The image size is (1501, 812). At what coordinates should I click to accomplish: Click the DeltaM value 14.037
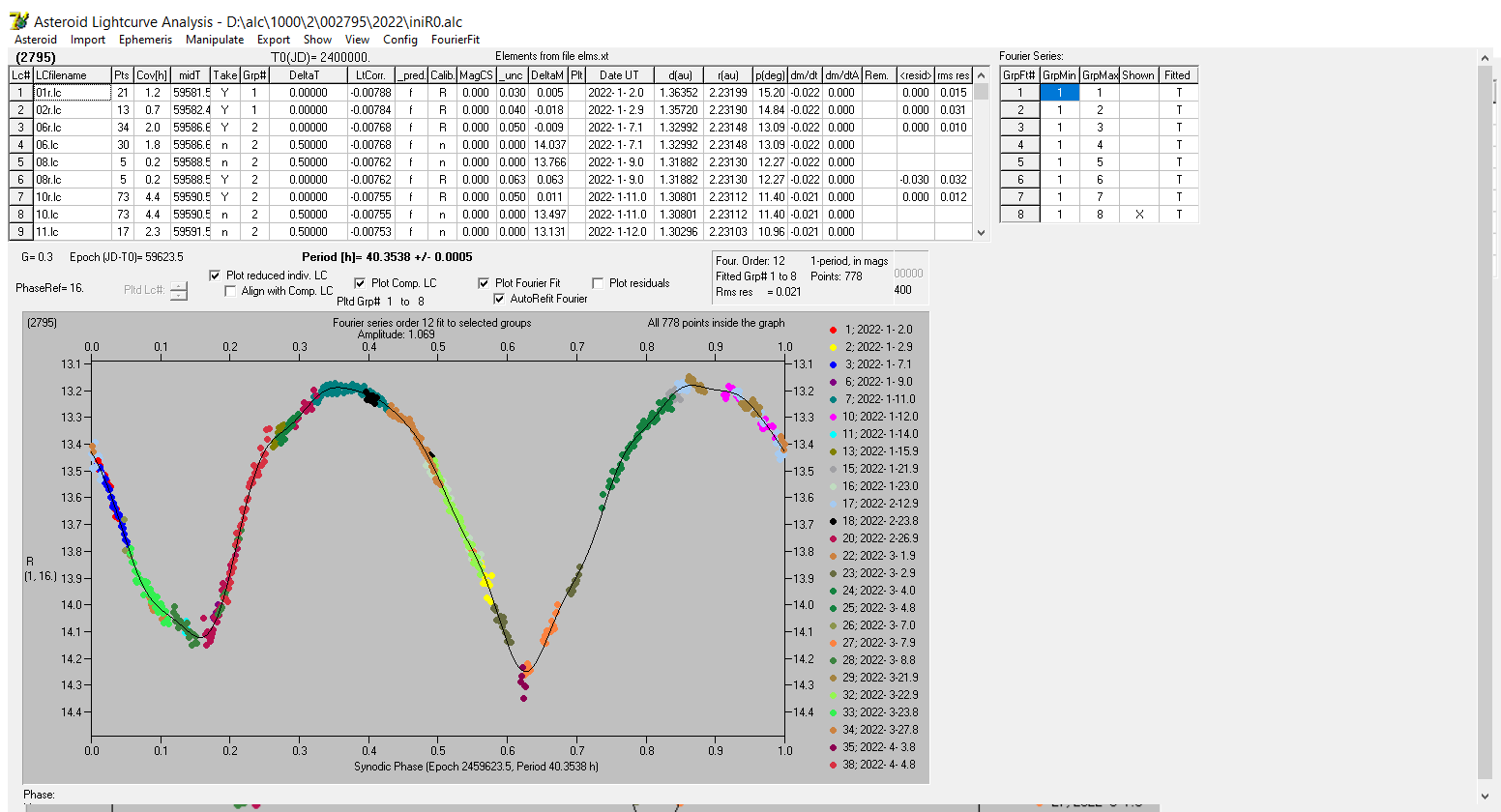(547, 145)
